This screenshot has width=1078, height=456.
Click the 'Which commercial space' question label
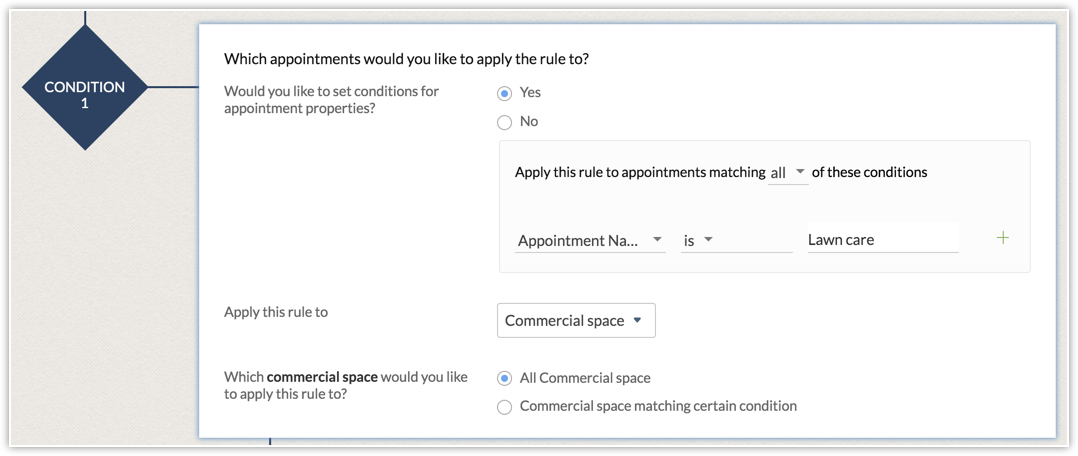[x=345, y=386]
